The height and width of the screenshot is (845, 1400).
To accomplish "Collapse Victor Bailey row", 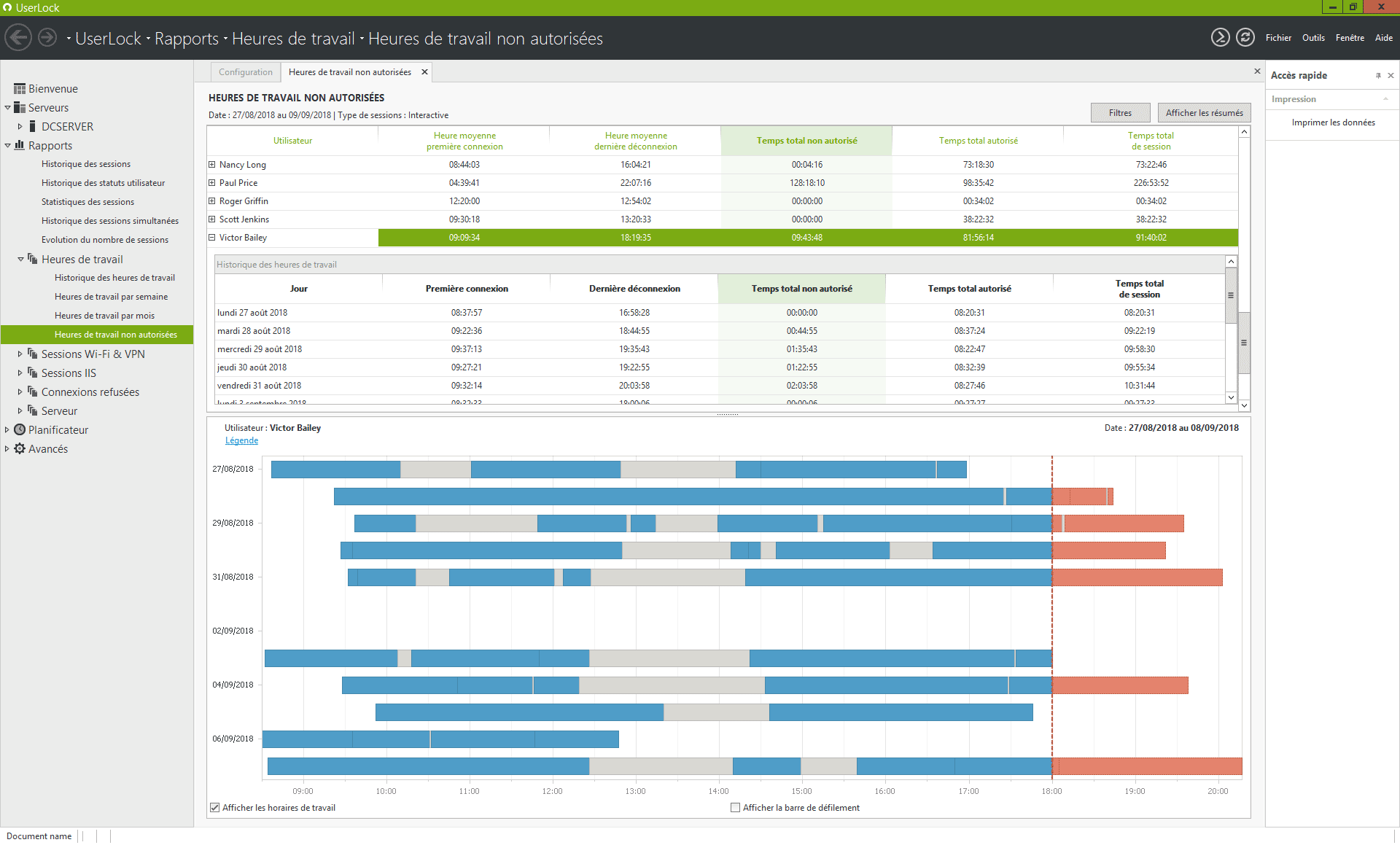I will 212,238.
